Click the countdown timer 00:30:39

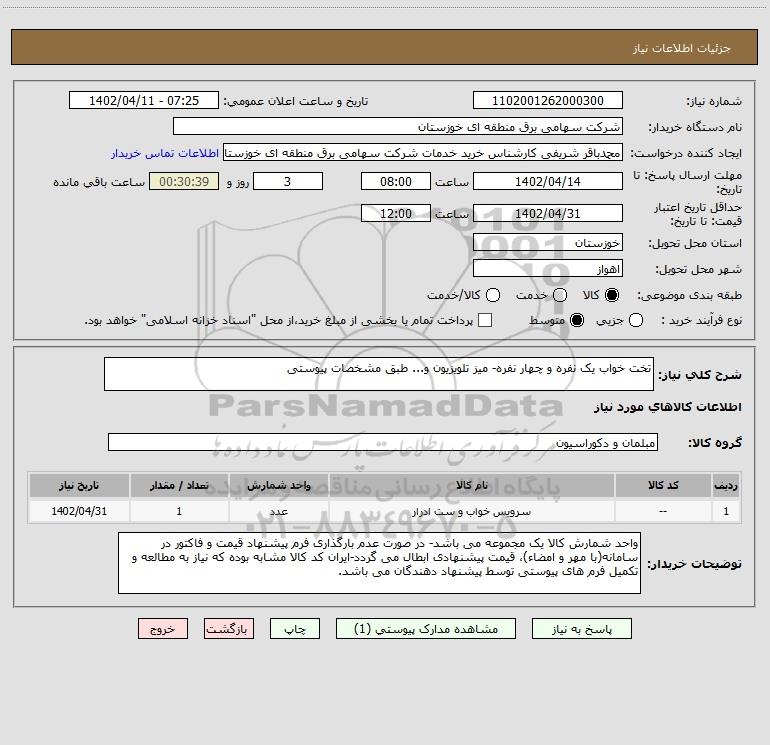coord(184,181)
